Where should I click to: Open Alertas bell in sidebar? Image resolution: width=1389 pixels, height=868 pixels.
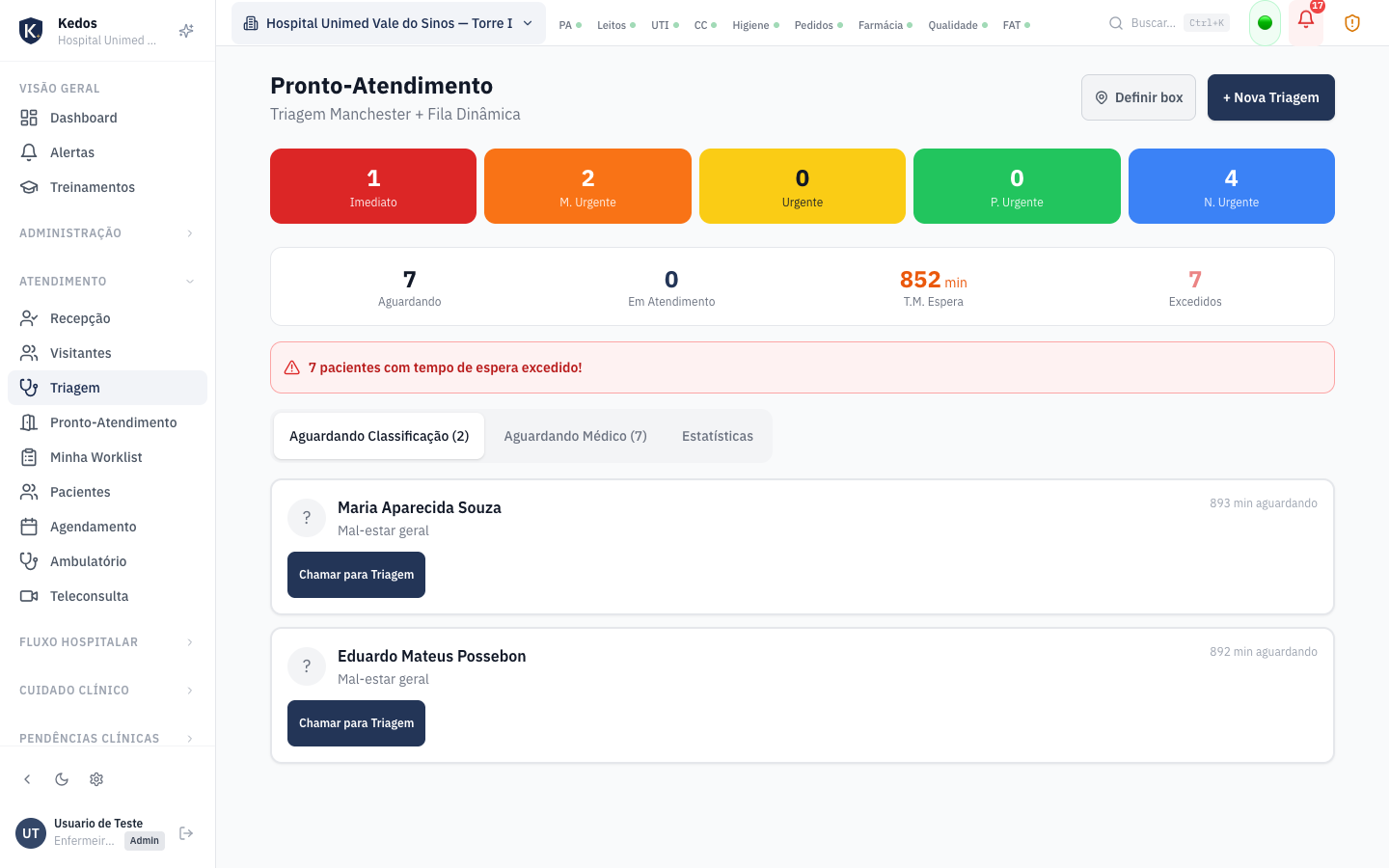coord(107,152)
